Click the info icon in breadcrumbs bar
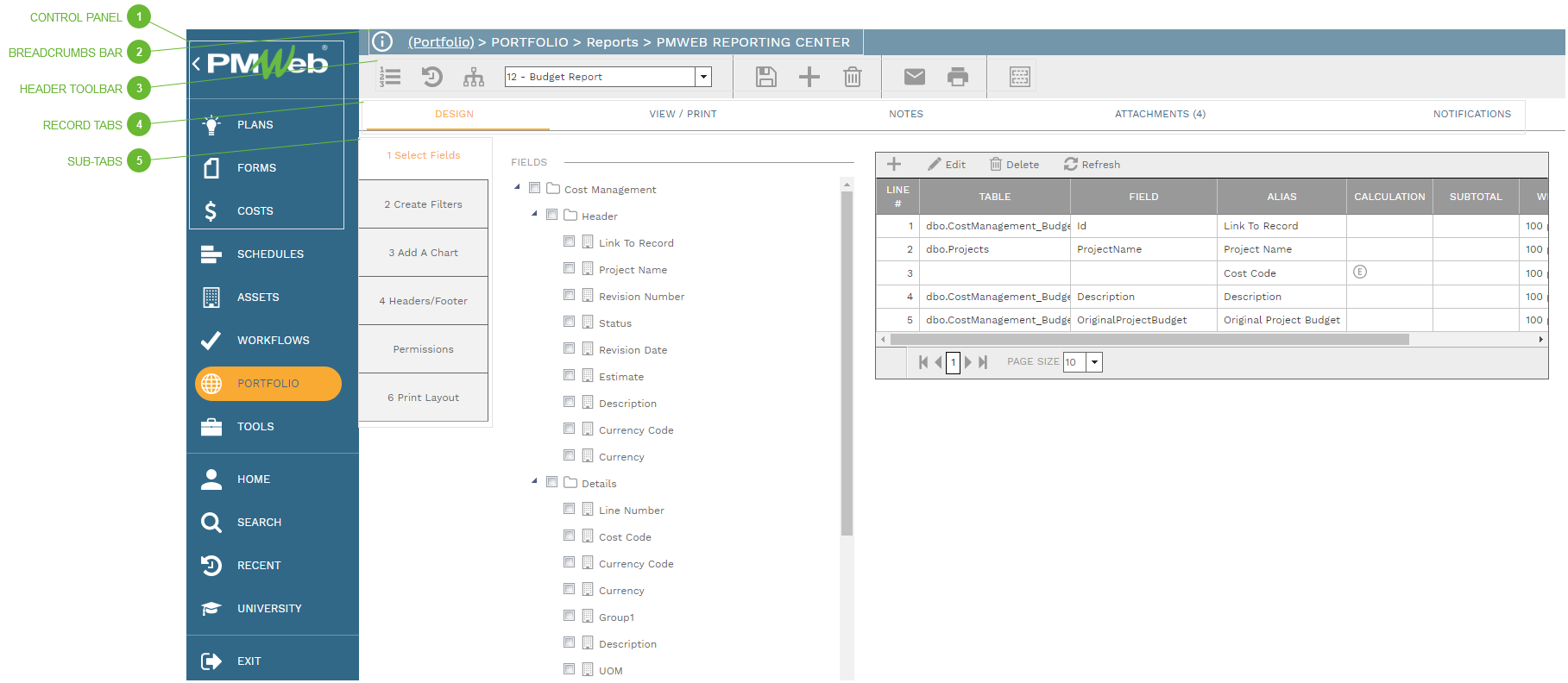Viewport: 1568px width, 683px height. 382,41
